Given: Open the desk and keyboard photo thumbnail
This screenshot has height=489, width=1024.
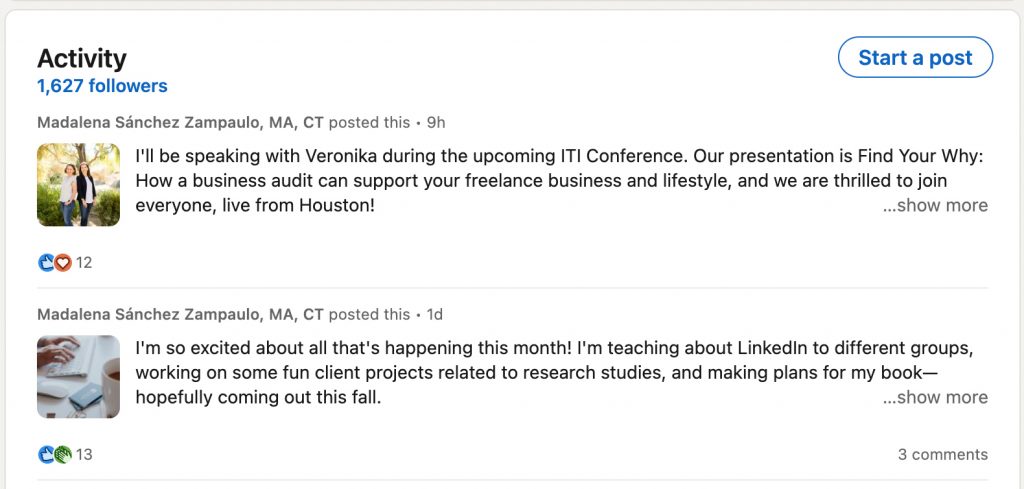Looking at the screenshot, I should 78,377.
